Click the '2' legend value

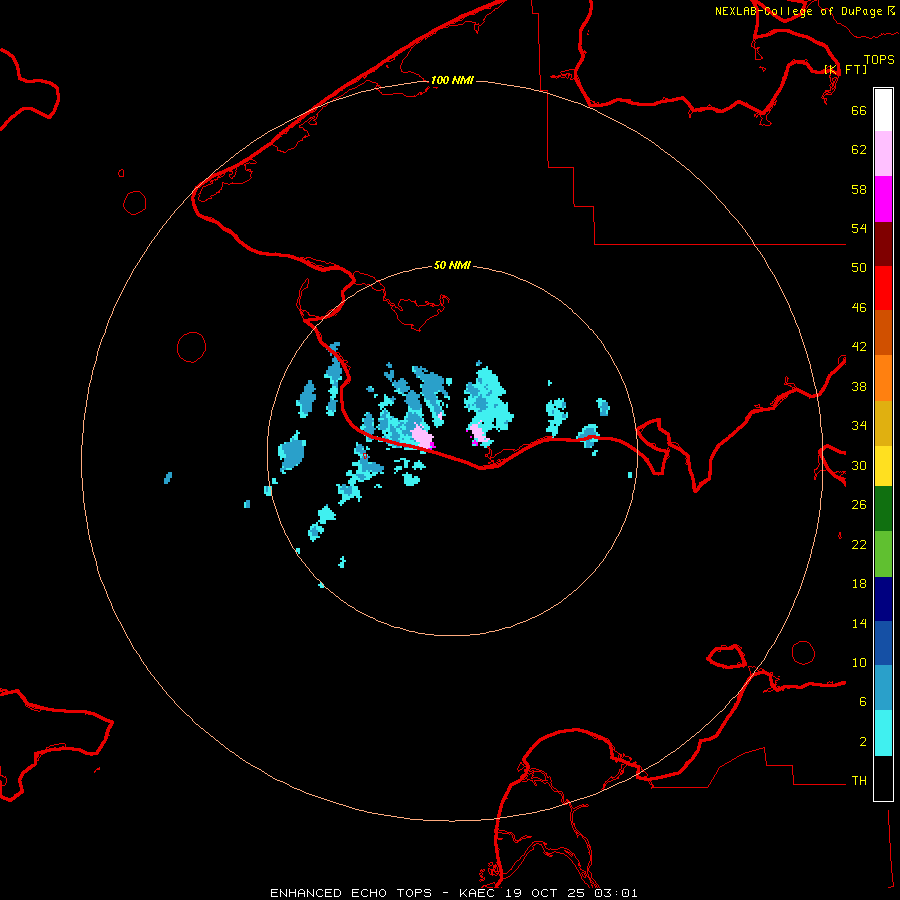(x=863, y=742)
